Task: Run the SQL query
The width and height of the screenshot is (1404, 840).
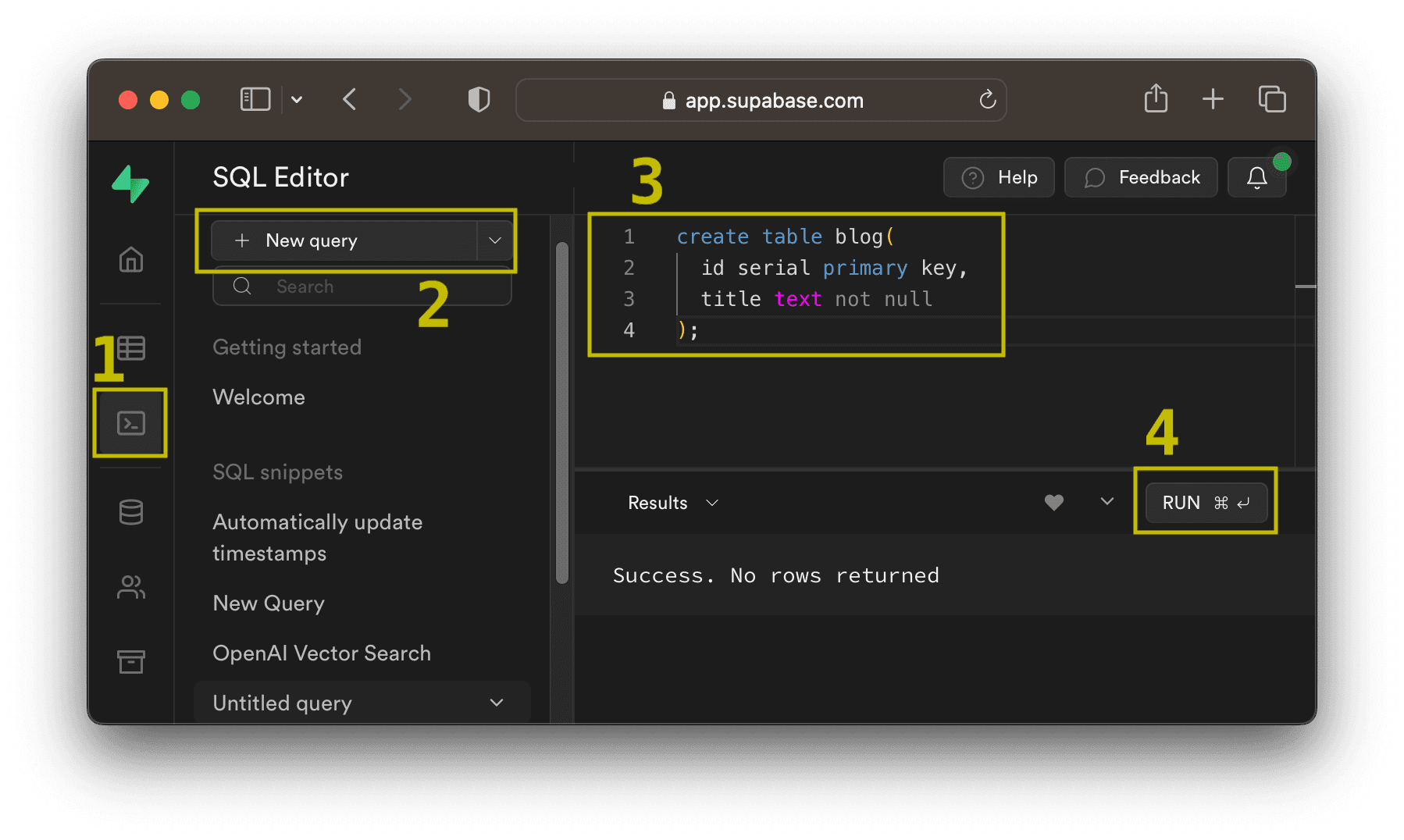Action: click(1205, 503)
